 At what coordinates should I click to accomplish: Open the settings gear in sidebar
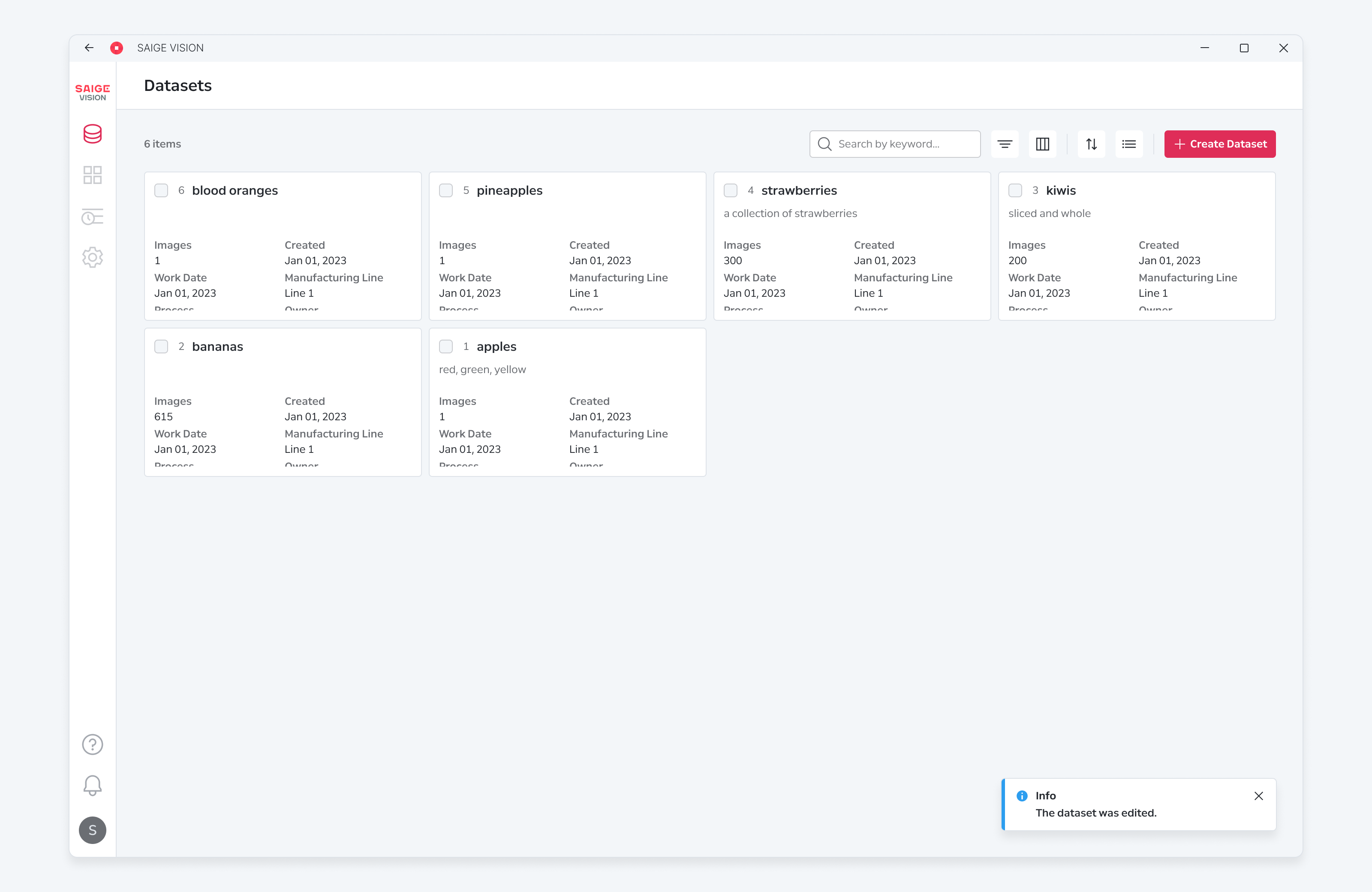coord(92,257)
